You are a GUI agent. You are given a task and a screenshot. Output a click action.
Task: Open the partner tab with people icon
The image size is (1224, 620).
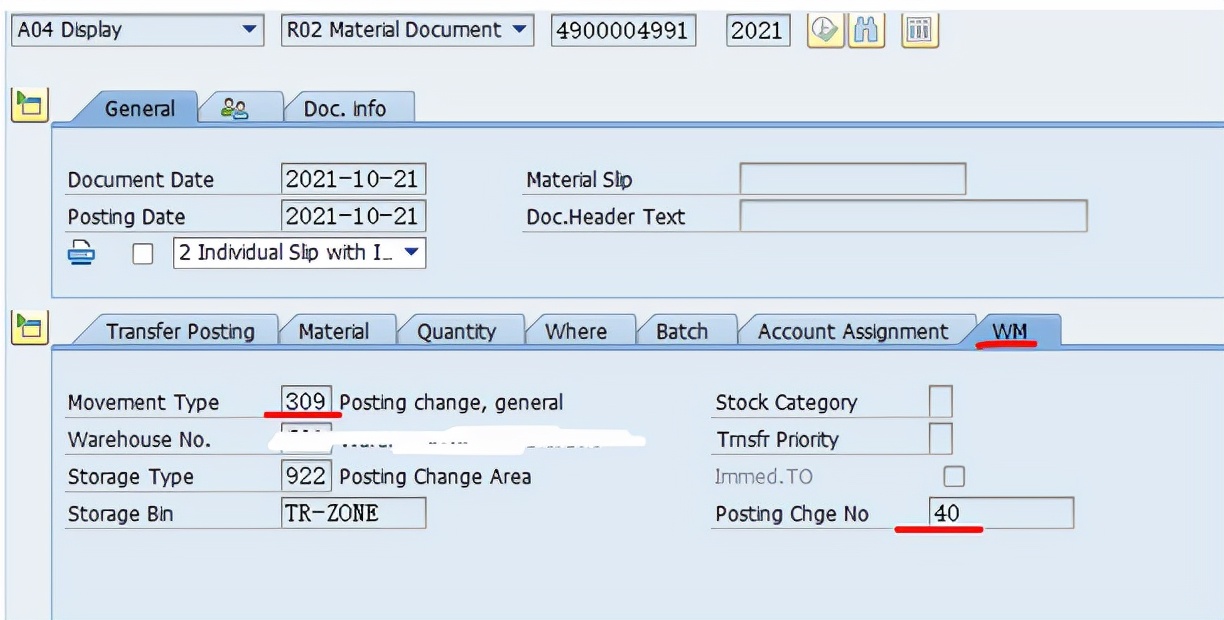pyautogui.click(x=235, y=108)
